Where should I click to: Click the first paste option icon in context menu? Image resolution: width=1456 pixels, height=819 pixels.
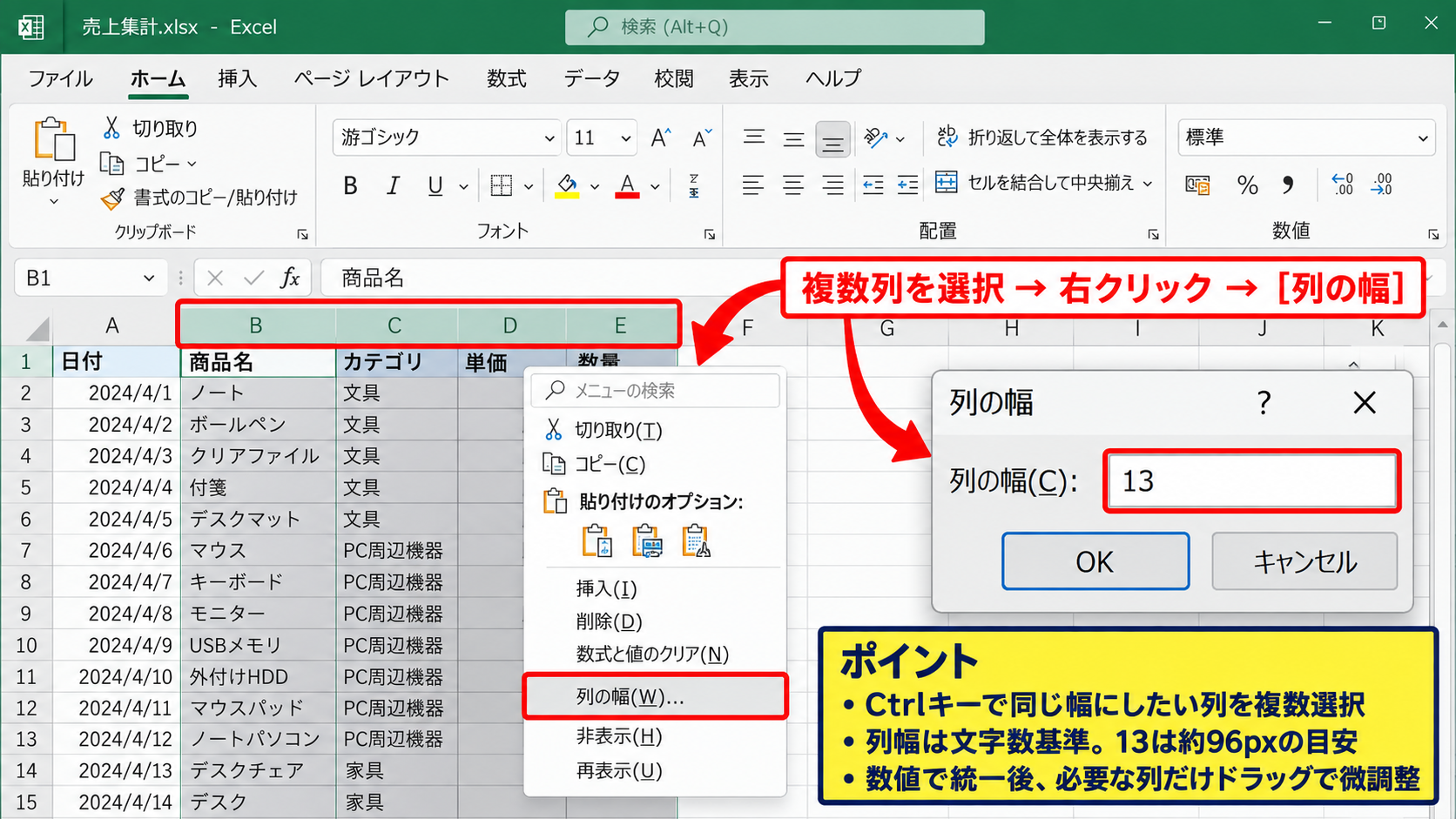[x=597, y=540]
